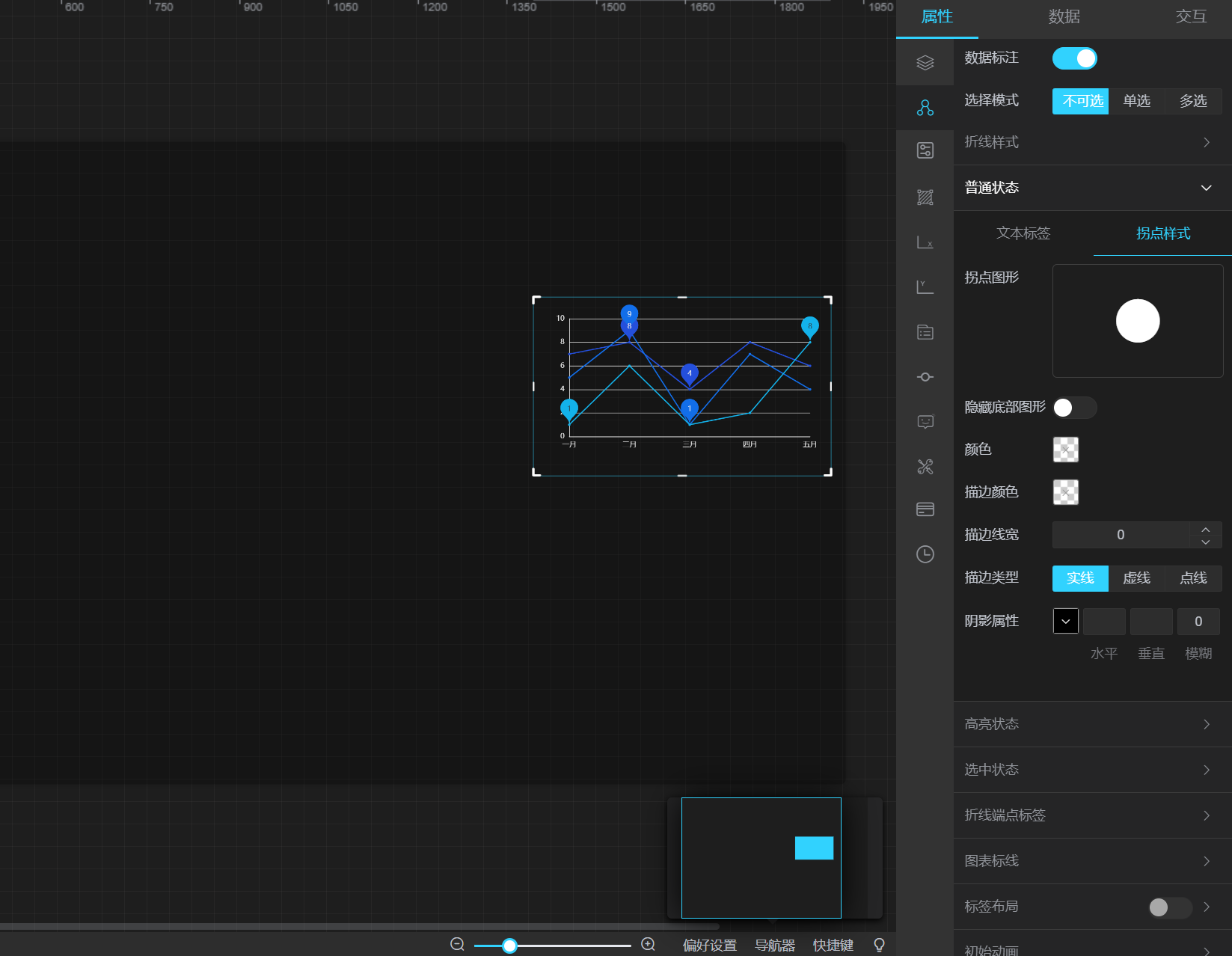The height and width of the screenshot is (956, 1232).
Task: Open the line marker sidebar icon
Action: click(x=925, y=377)
